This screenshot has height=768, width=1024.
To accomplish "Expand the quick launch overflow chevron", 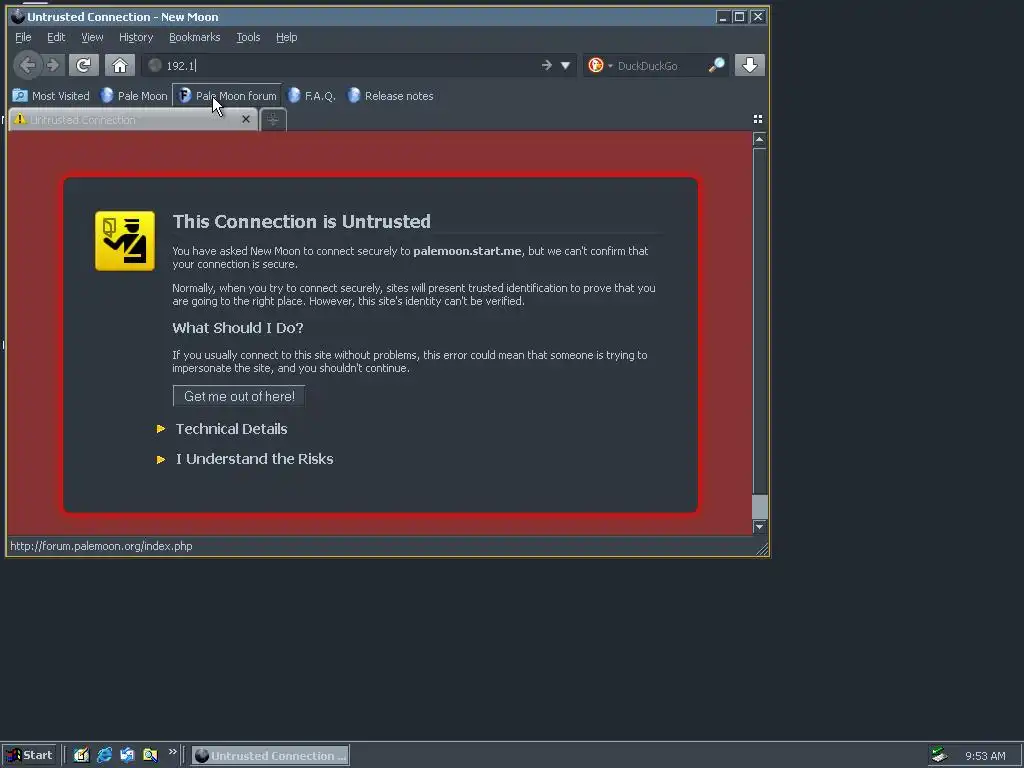I will (172, 752).
